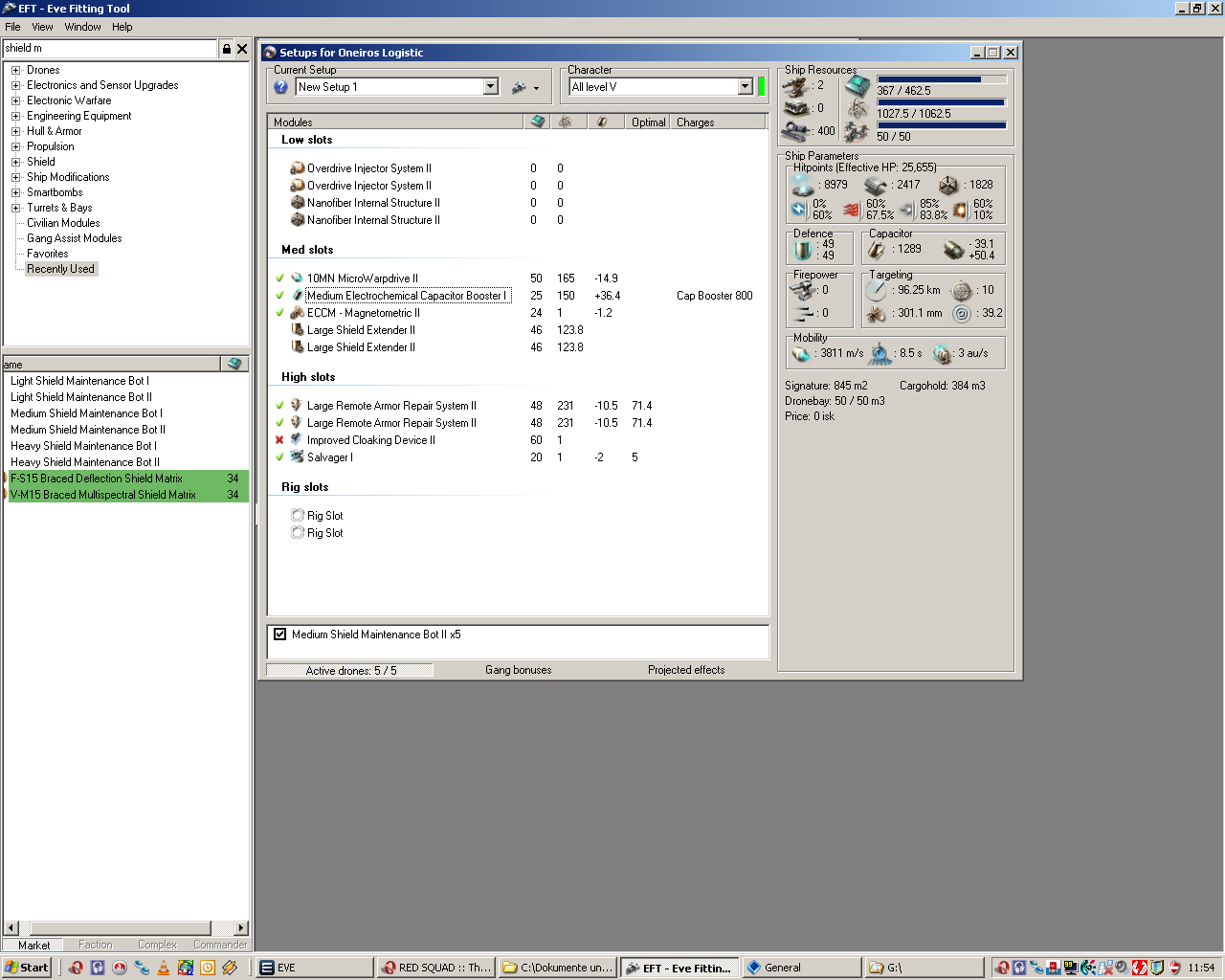1225x980 pixels.
Task: Click the powergrid usage bar 1027.5 / 1062.5
Action: pos(942,102)
